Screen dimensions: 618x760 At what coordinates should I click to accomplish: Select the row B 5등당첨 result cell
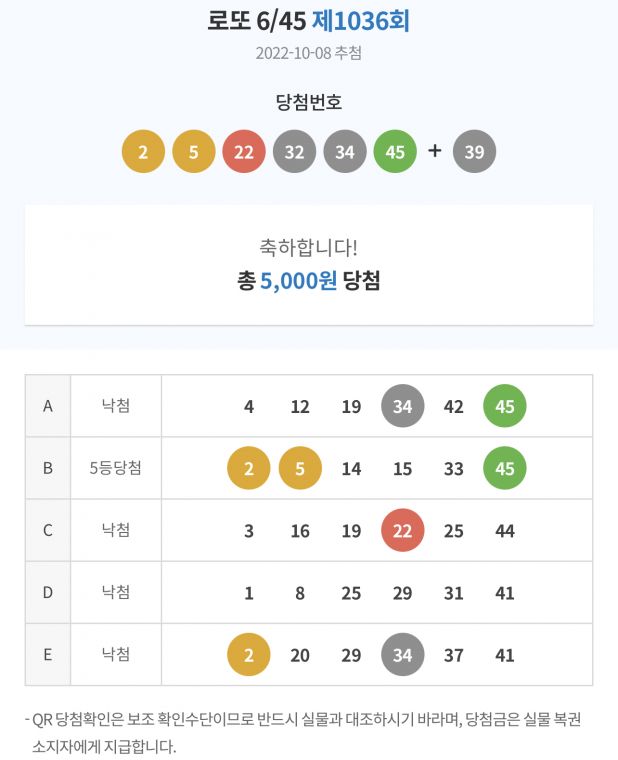(x=116, y=468)
